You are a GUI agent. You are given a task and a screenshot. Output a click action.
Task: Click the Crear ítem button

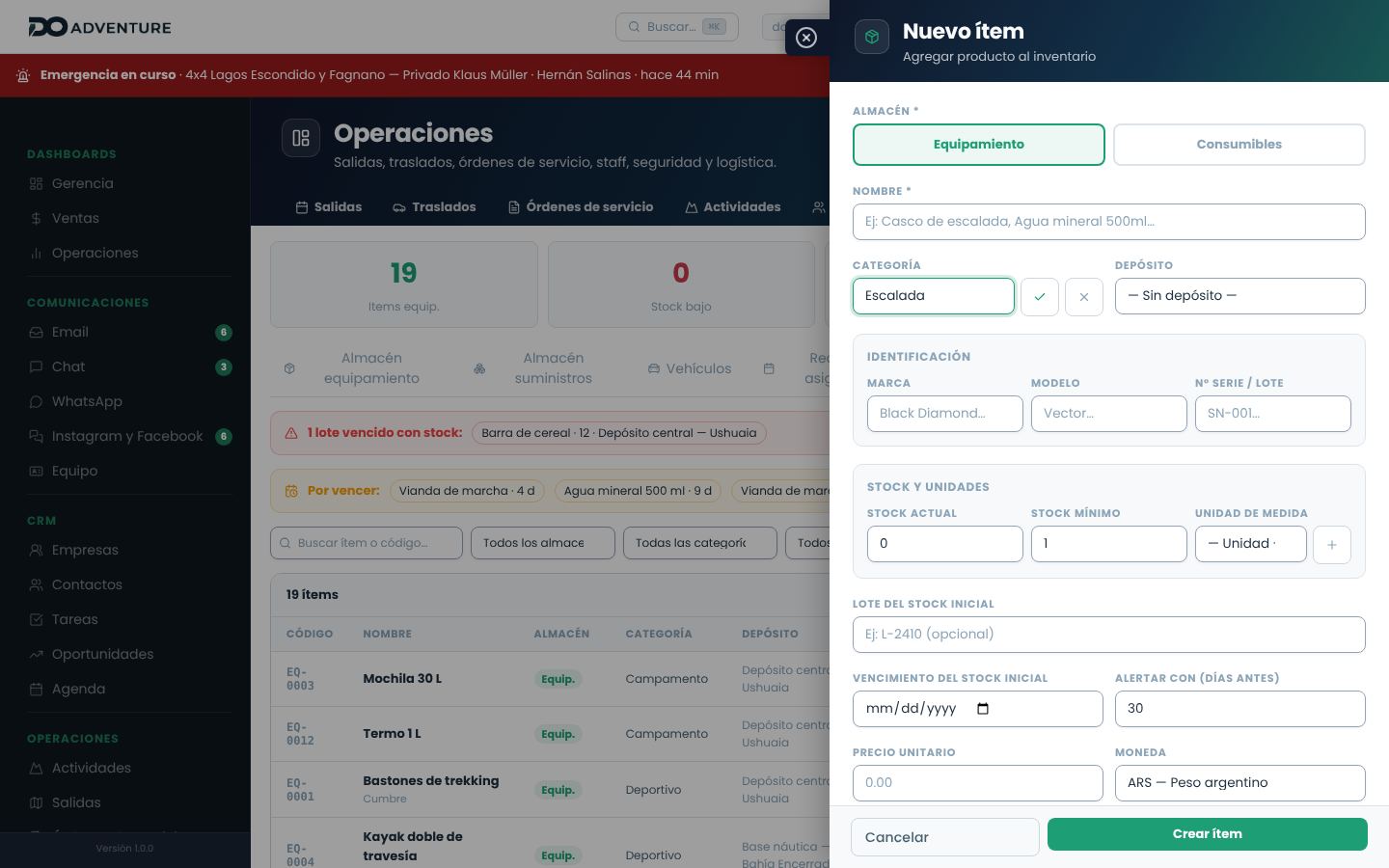pos(1208,834)
